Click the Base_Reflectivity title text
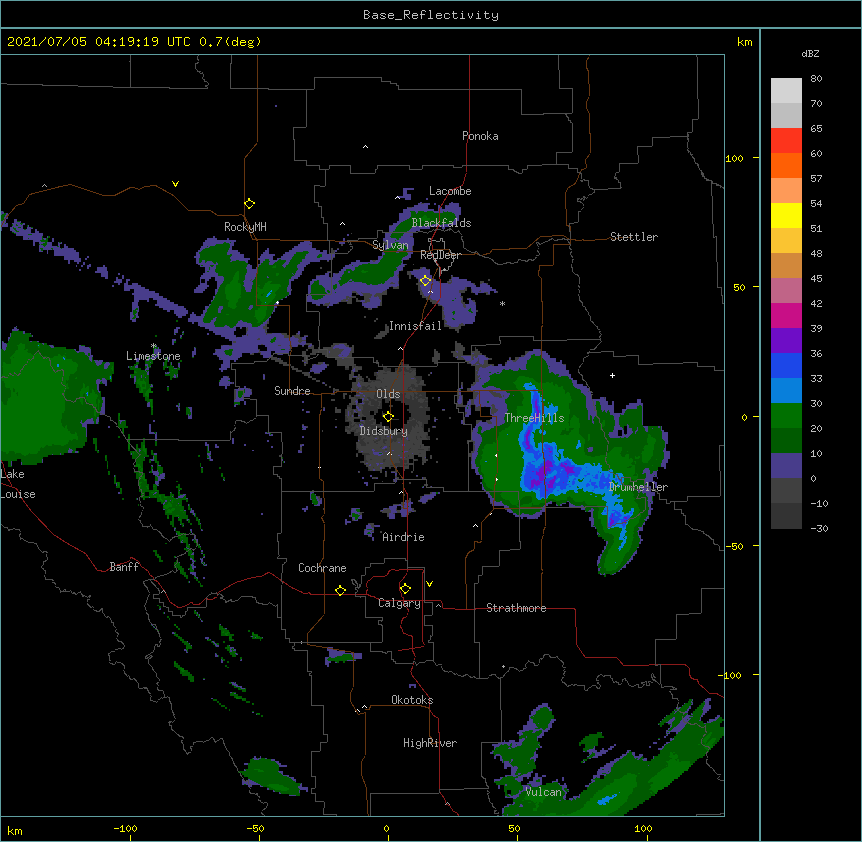 click(431, 15)
